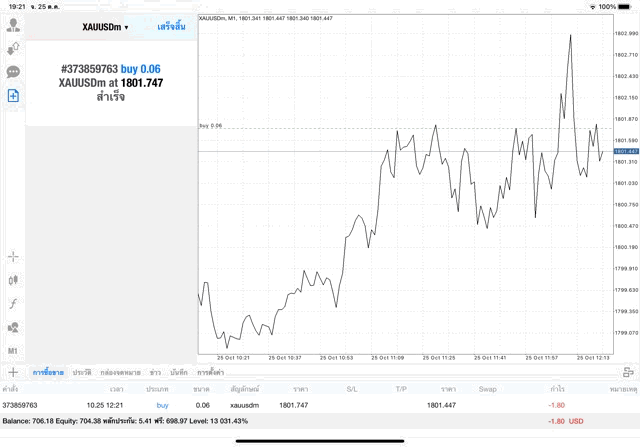
Task: Open the trade arrows icon in sidebar
Action: (13, 49)
